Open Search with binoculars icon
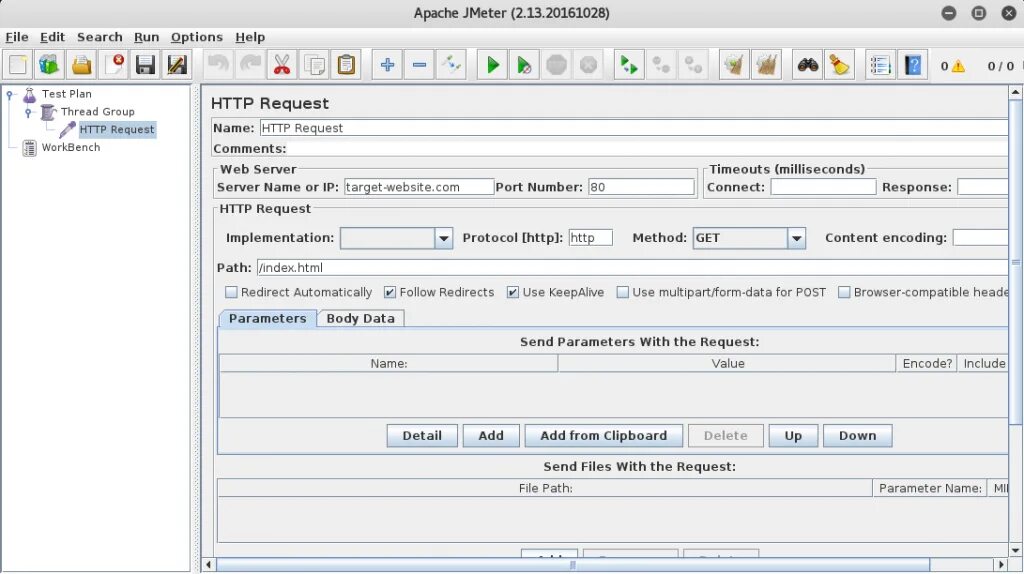 808,65
